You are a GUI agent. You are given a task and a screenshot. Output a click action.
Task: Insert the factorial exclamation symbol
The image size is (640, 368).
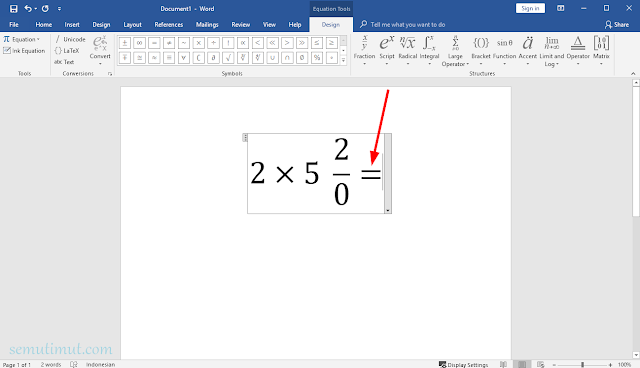[x=228, y=42]
